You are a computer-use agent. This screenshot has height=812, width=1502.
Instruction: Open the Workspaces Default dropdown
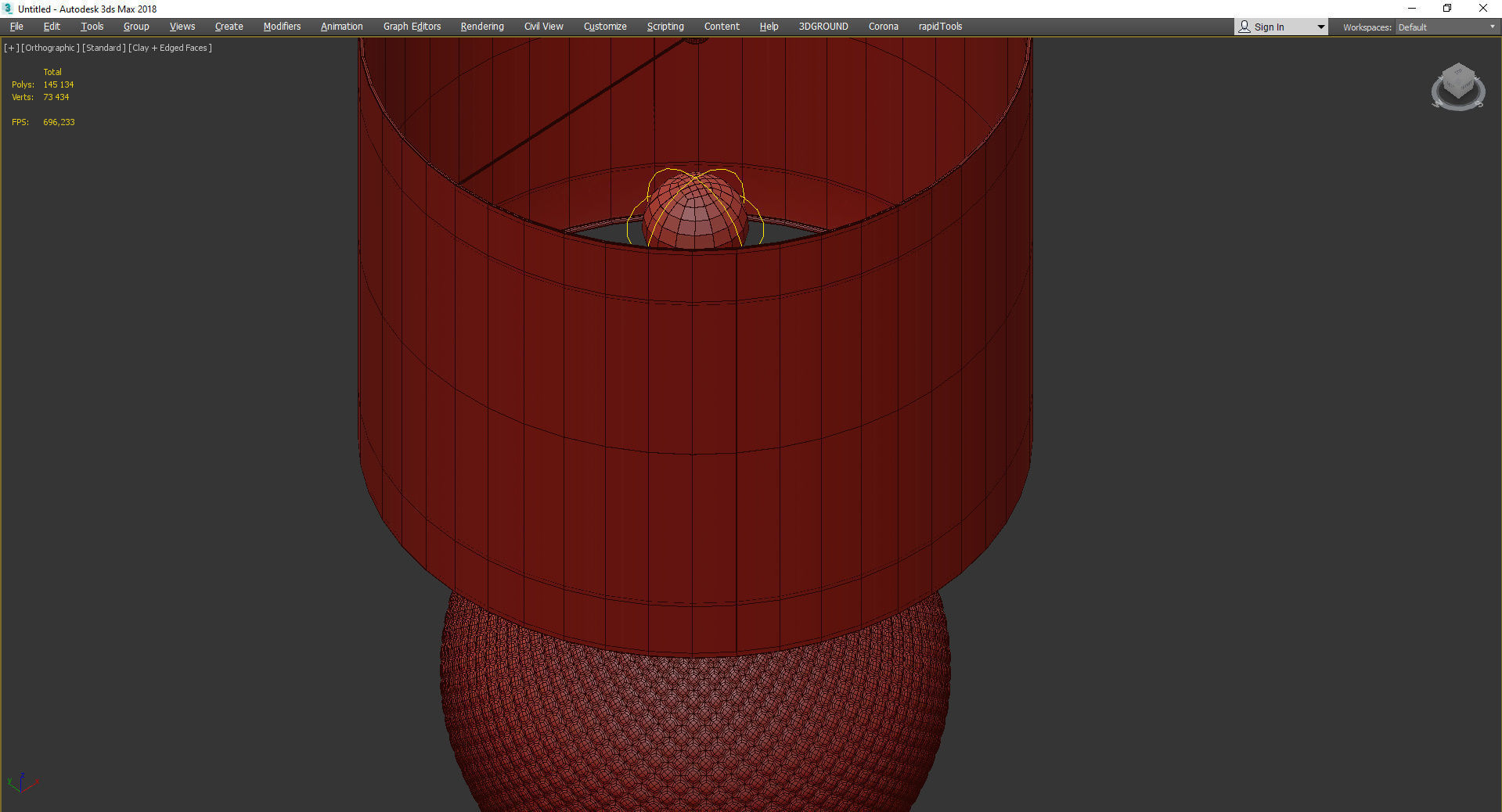pyautogui.click(x=1446, y=27)
